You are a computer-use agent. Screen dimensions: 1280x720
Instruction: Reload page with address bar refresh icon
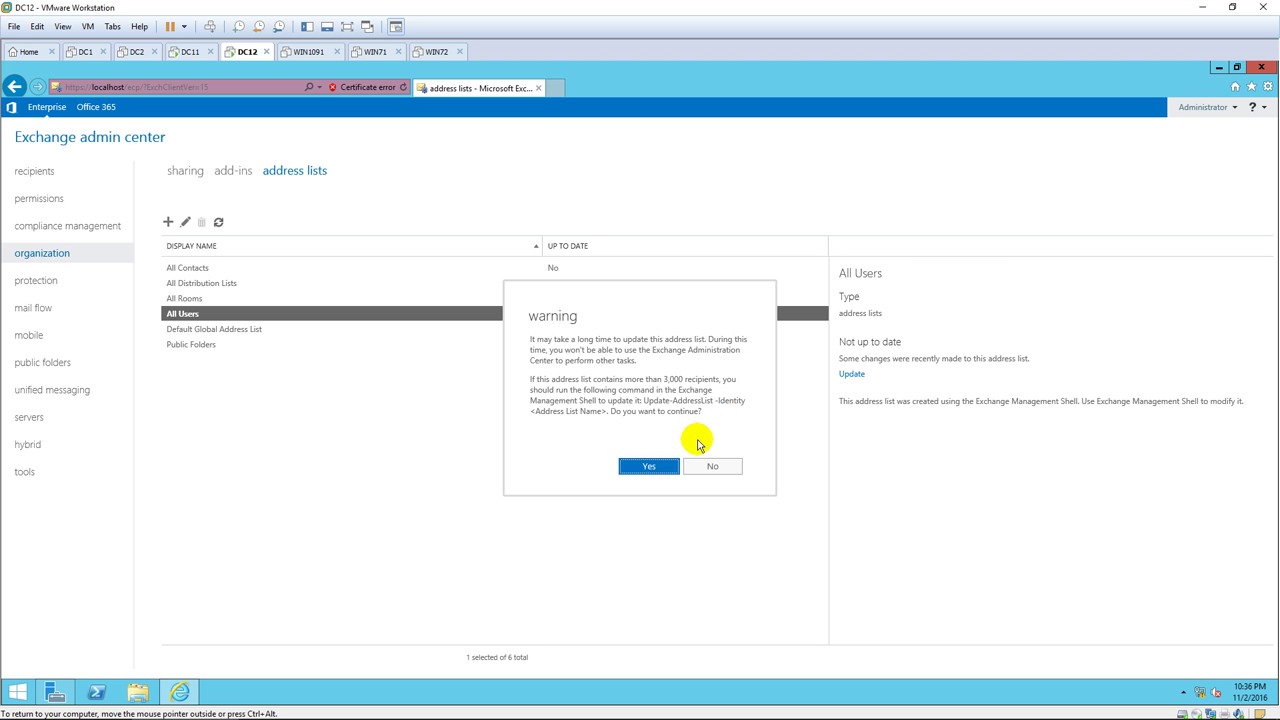(x=403, y=87)
